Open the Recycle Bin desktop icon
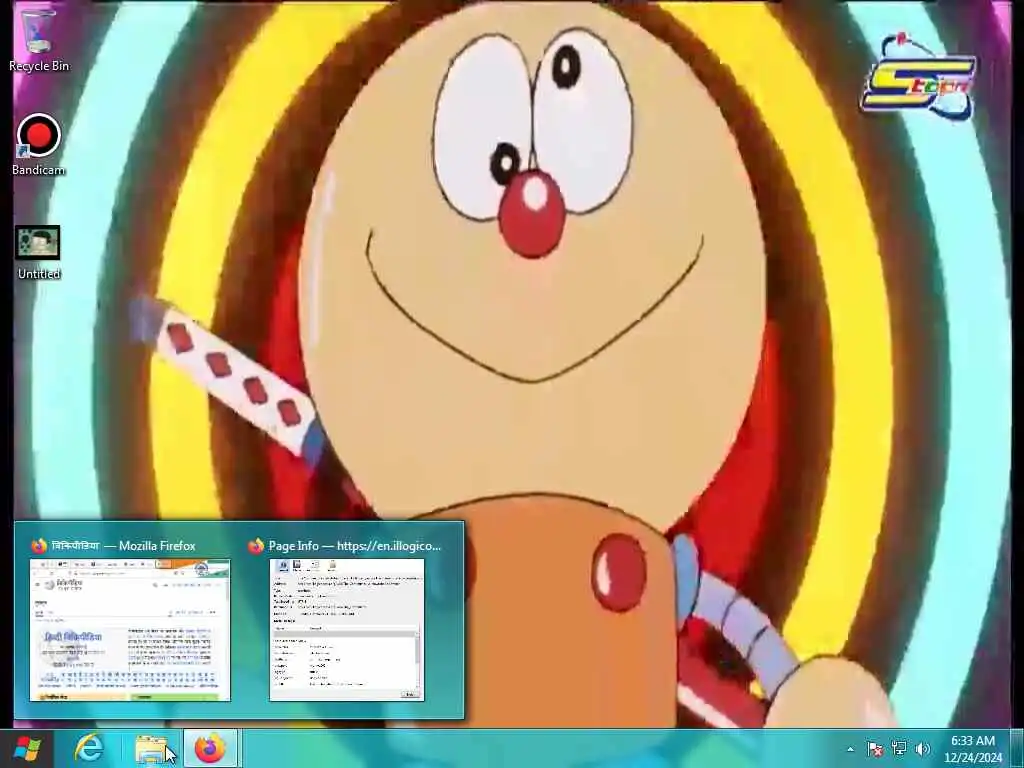Screen dimensions: 1024x768 (39, 39)
